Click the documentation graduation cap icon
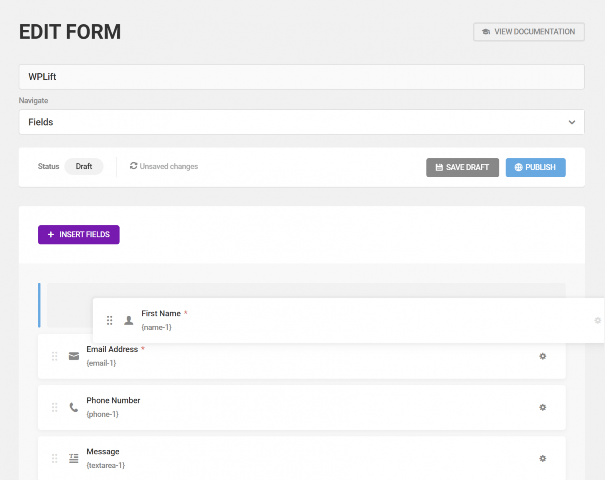605x480 pixels. [x=486, y=32]
